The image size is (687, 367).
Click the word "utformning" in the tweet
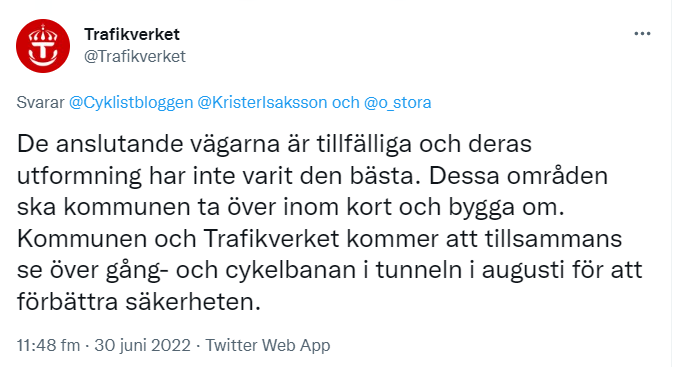coord(79,176)
